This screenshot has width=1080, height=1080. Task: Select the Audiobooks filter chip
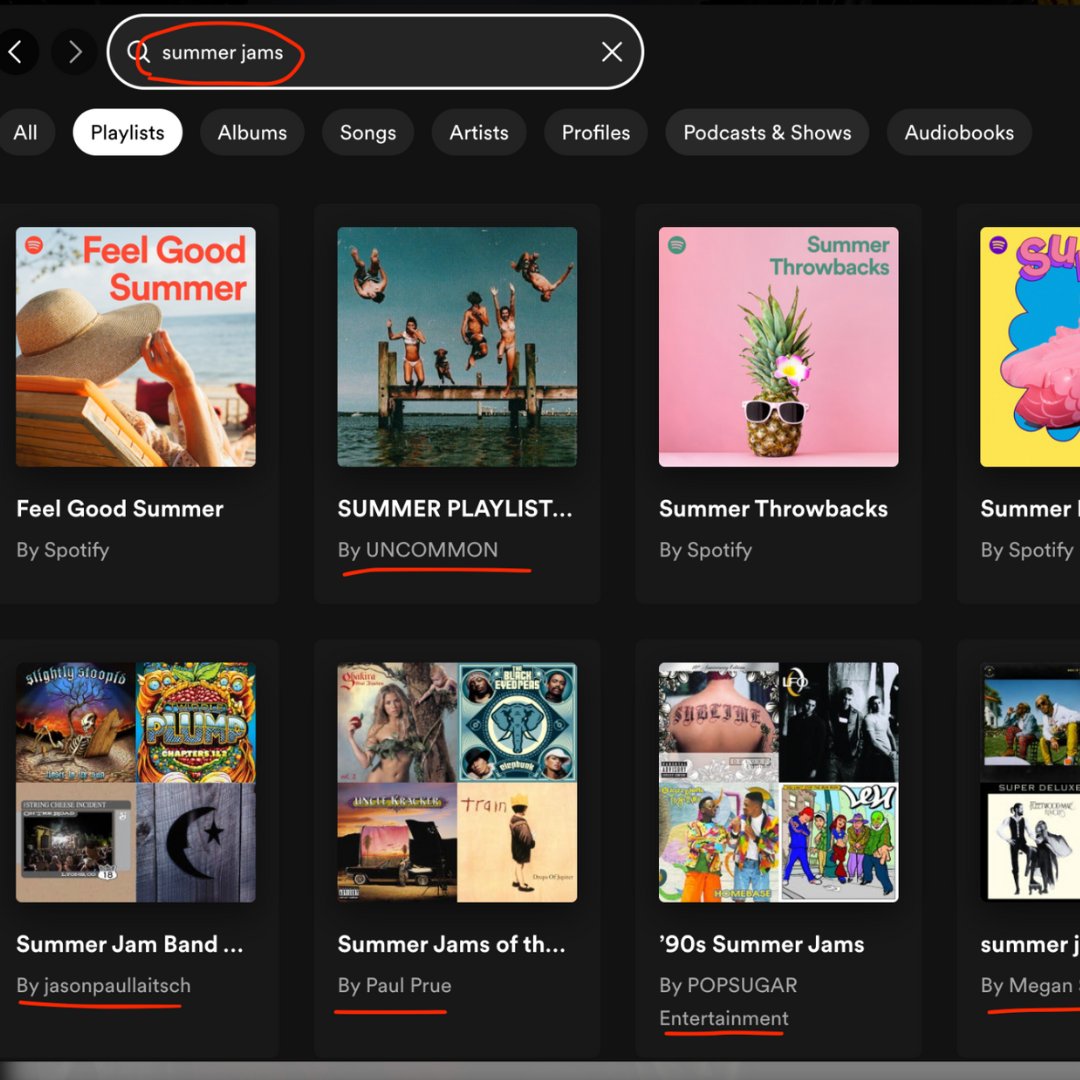point(959,131)
